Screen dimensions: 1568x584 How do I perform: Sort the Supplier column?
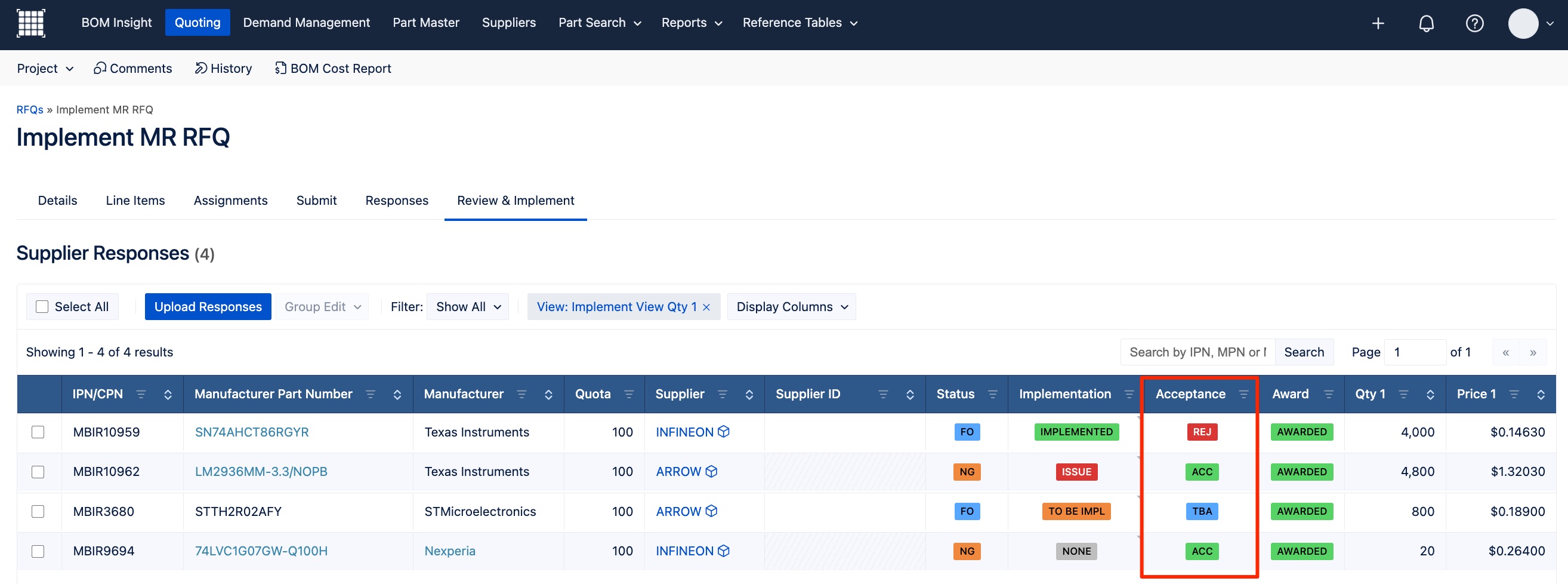point(749,394)
